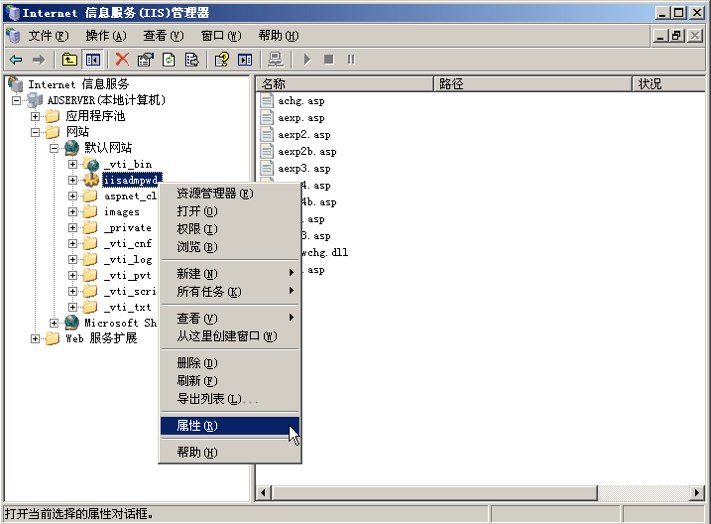Choose 资源管理器(E) in the context menu

coord(230,194)
